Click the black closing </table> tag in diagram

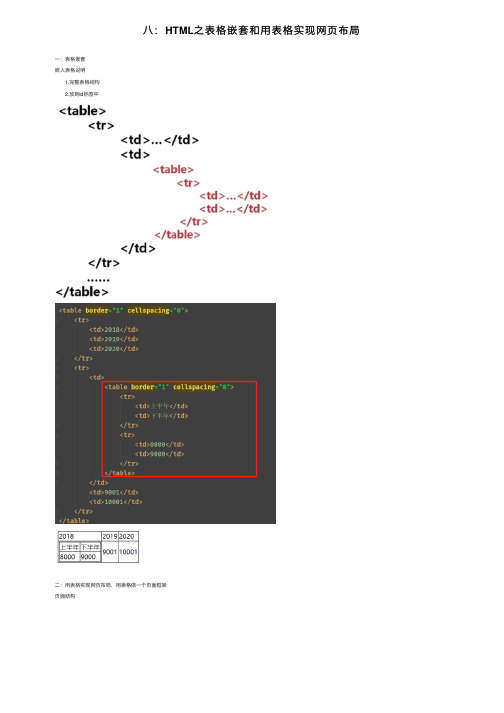(x=82, y=291)
